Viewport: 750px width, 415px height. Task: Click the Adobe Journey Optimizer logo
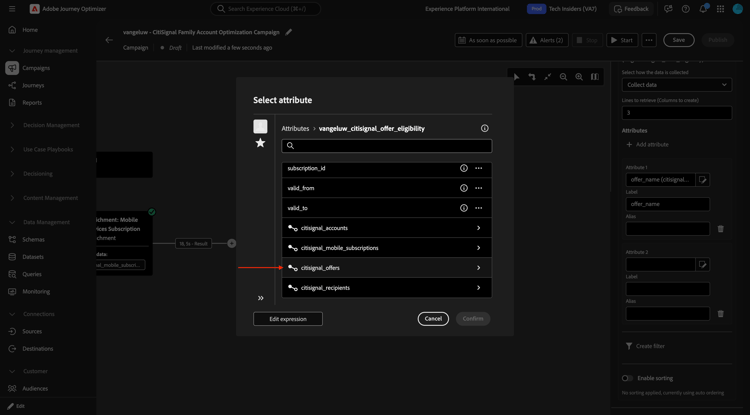coord(34,9)
